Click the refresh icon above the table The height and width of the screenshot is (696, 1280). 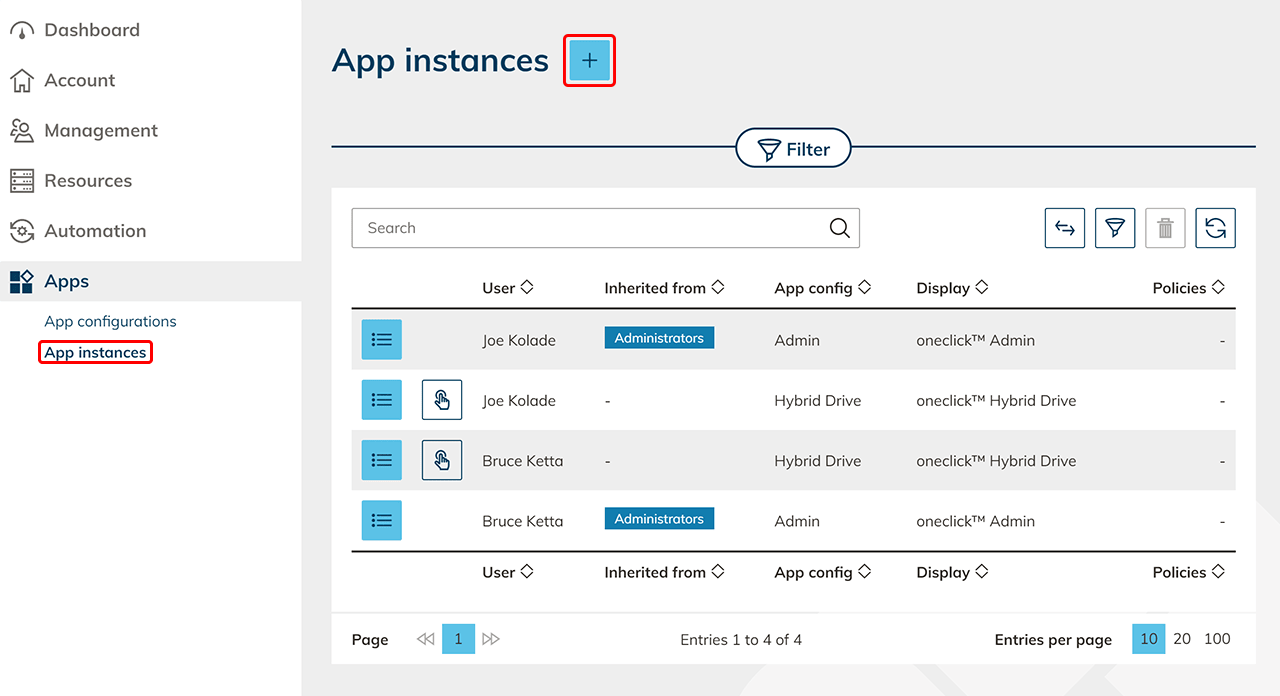pyautogui.click(x=1215, y=228)
